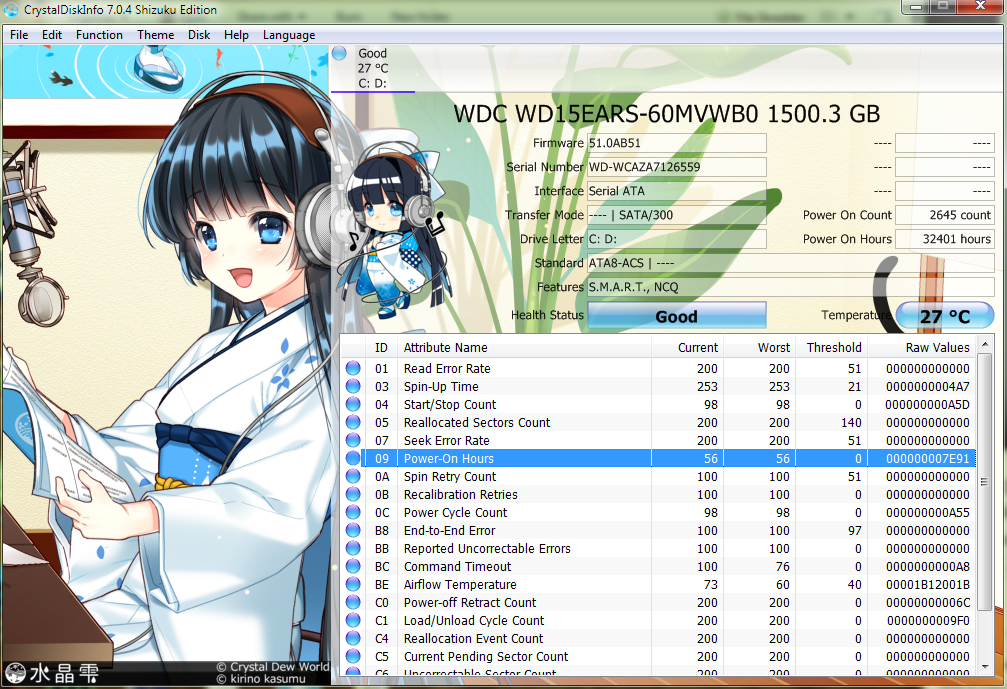Click the Features field S.M.A.R.T., NCQ
1007x689 pixels.
pyautogui.click(x=791, y=287)
